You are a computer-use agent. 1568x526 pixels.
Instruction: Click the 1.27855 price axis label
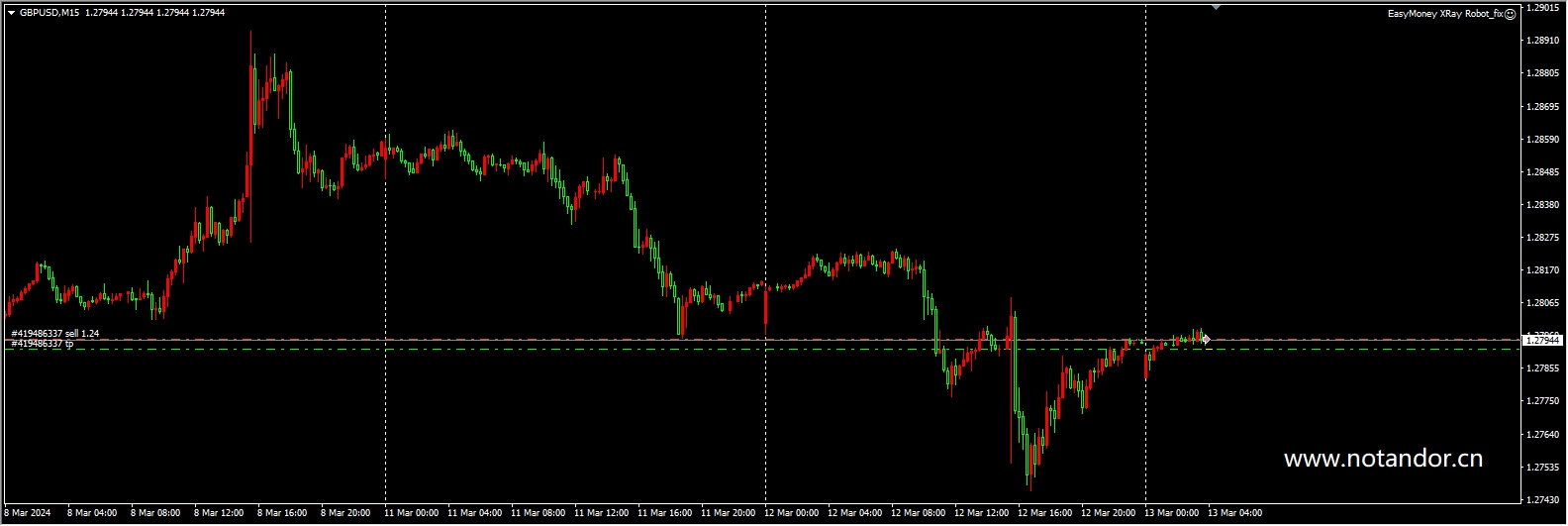[x=1544, y=368]
